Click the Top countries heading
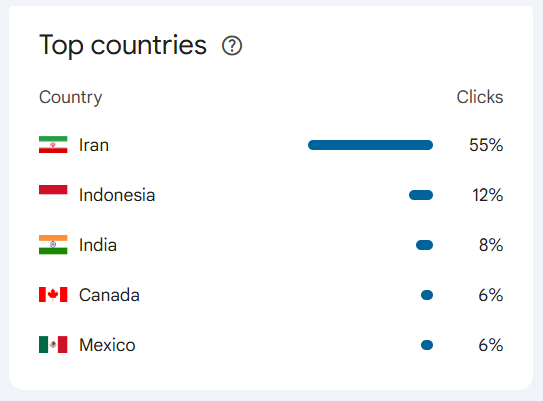The width and height of the screenshot is (543, 401). pyautogui.click(x=123, y=45)
